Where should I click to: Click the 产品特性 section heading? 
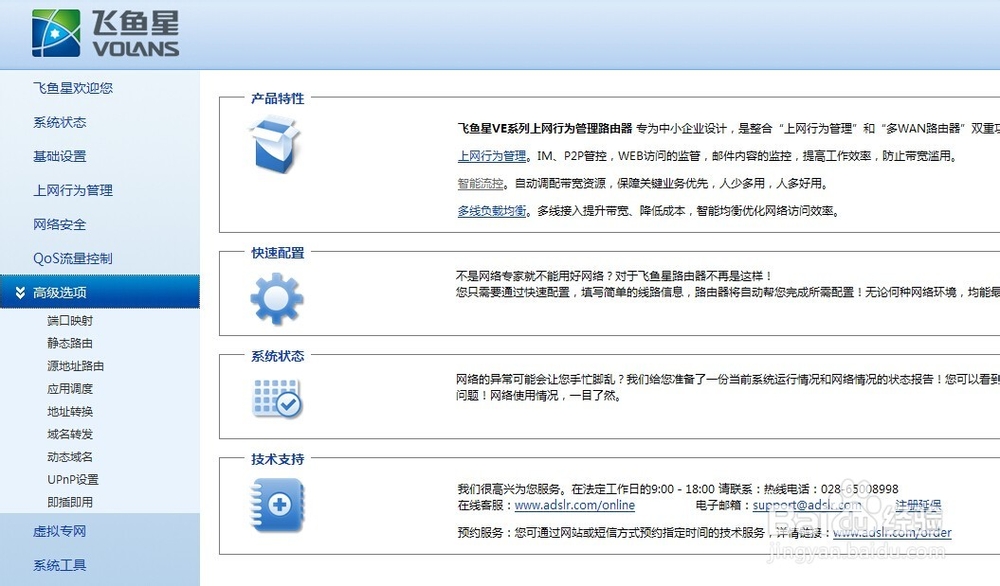tap(277, 98)
